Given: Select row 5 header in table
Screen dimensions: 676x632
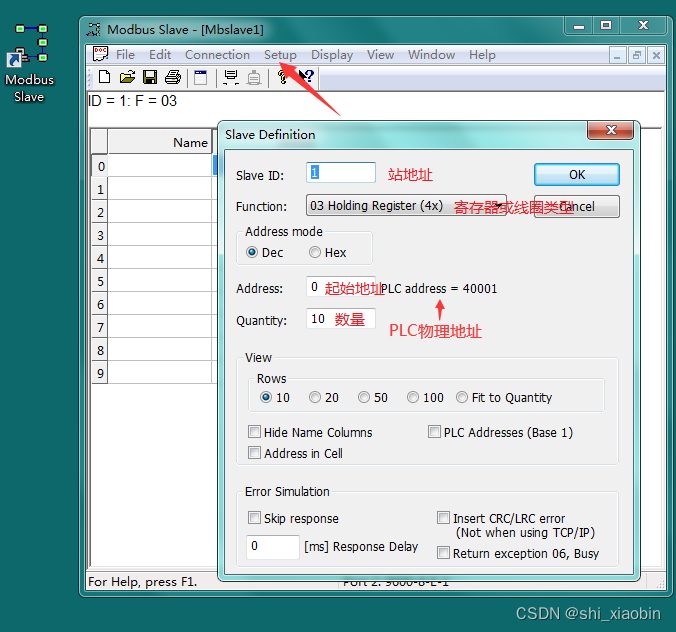Looking at the screenshot, I should point(100,281).
